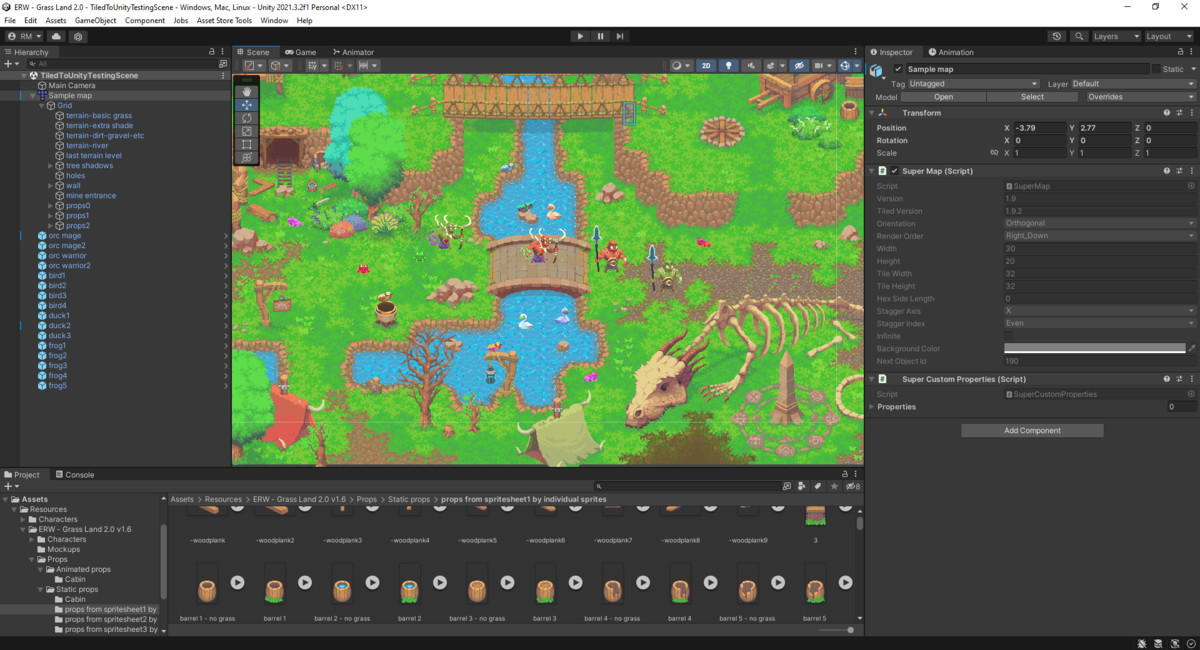Viewport: 1200px width, 650px height.
Task: Select the barrel 2 sprite thumbnail
Action: click(x=410, y=588)
